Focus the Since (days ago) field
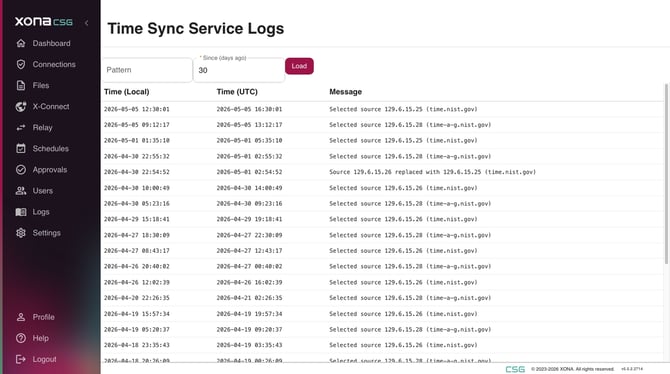The image size is (670, 374). click(239, 70)
